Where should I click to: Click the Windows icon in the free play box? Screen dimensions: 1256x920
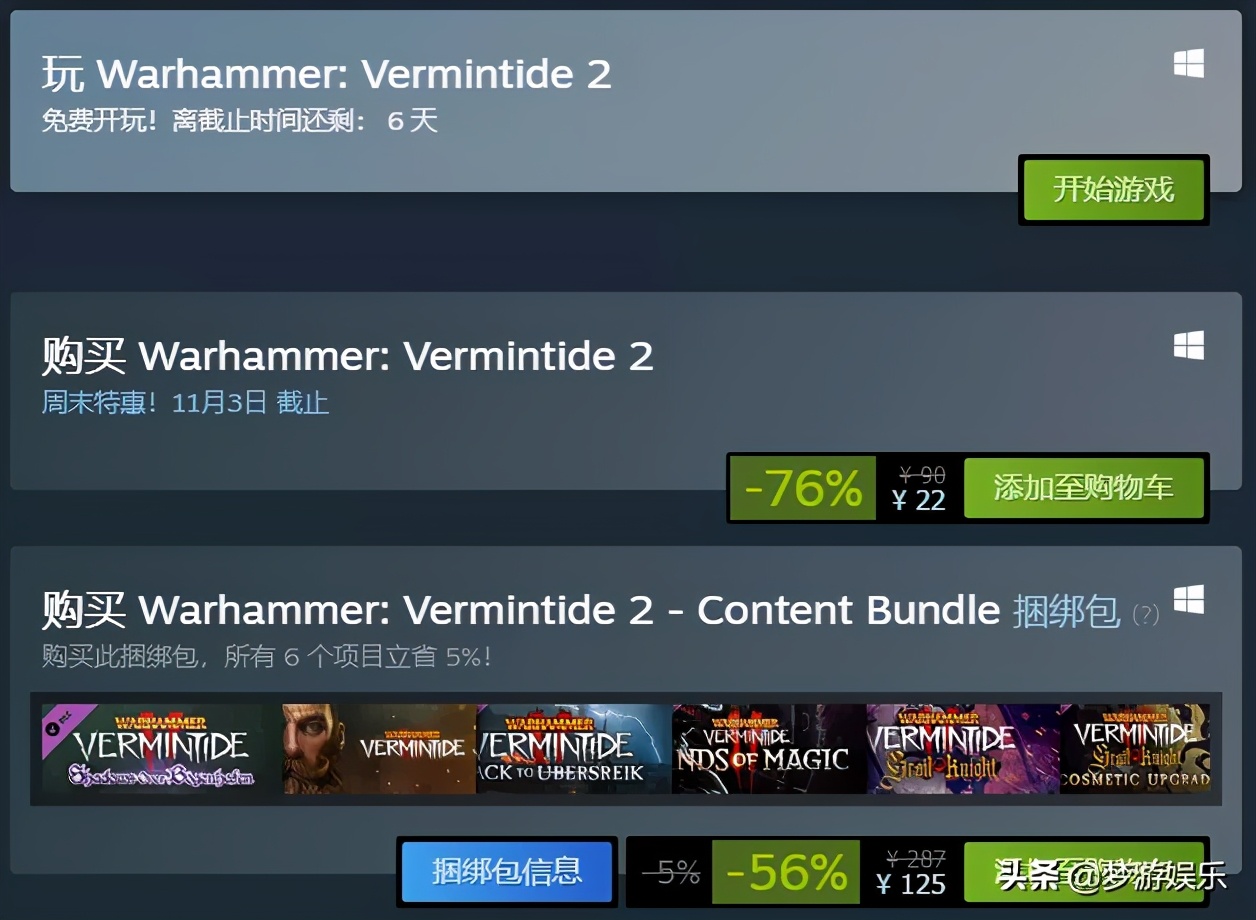coord(1188,64)
